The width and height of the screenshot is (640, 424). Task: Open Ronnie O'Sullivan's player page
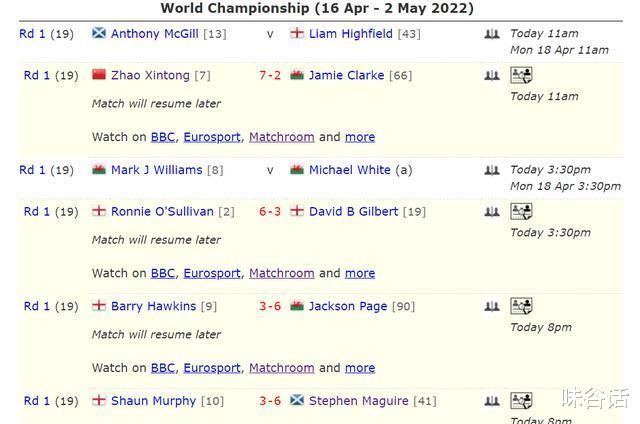click(162, 211)
